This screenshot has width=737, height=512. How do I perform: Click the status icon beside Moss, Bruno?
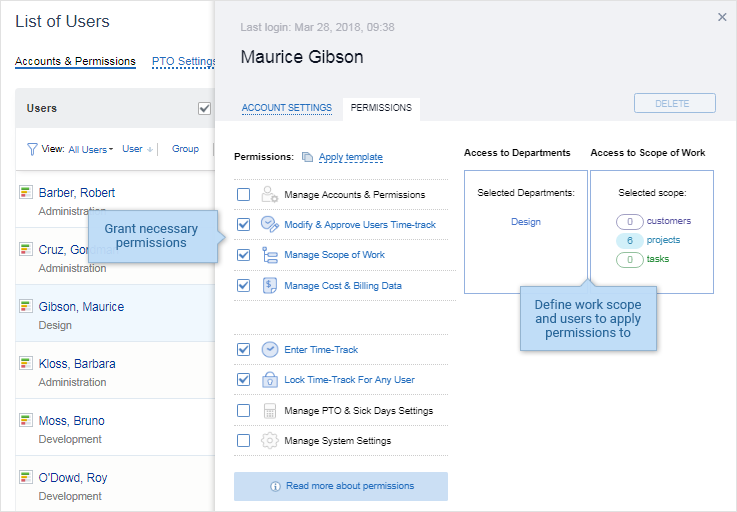(x=26, y=420)
